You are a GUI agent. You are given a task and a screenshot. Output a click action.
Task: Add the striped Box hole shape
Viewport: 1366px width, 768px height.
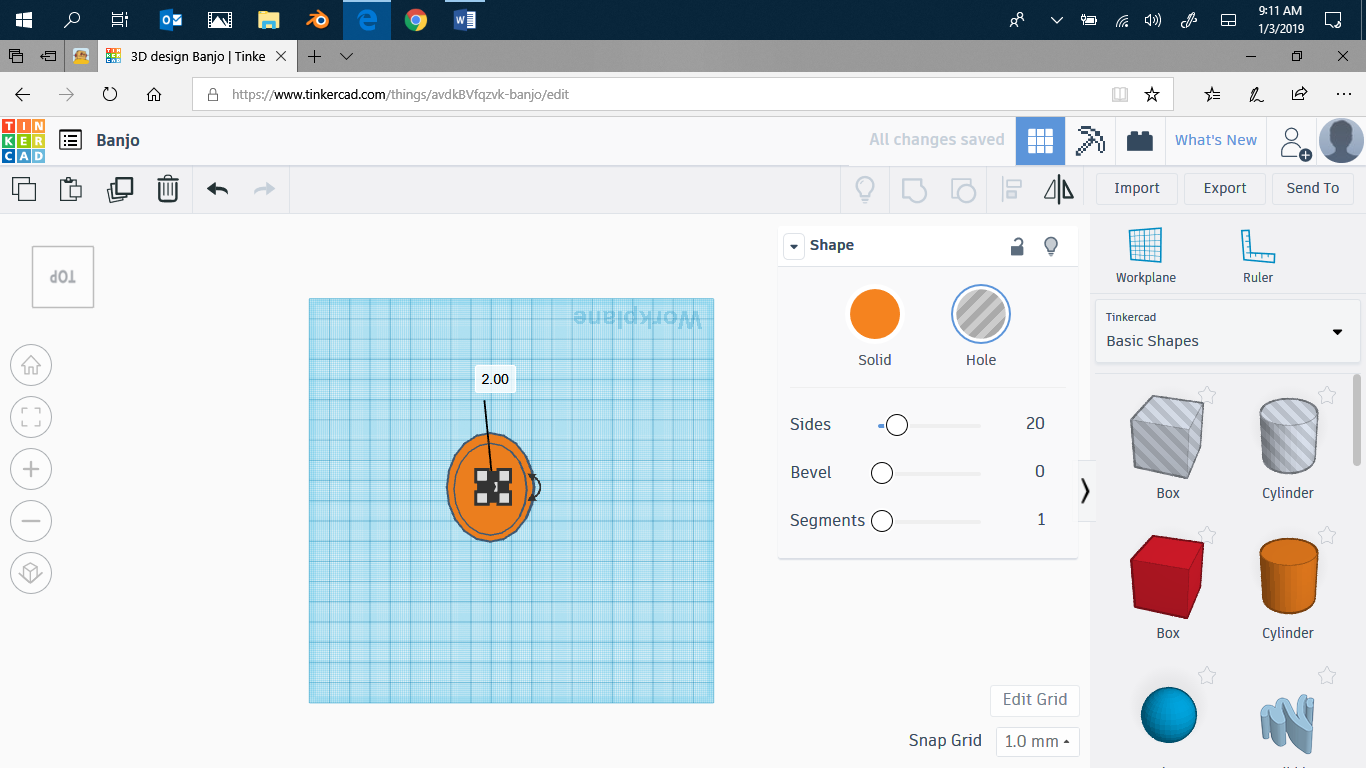1167,436
